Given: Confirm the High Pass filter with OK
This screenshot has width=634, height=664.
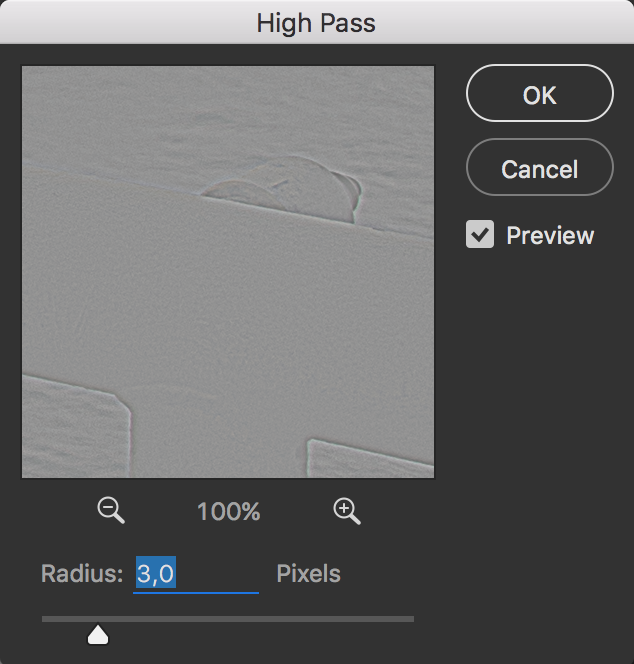Looking at the screenshot, I should [540, 93].
